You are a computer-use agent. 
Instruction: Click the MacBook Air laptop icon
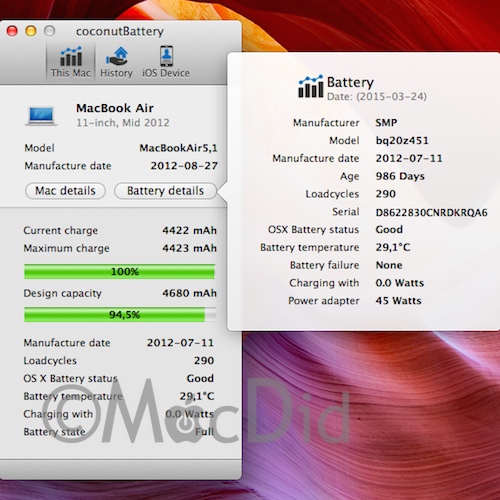click(41, 116)
